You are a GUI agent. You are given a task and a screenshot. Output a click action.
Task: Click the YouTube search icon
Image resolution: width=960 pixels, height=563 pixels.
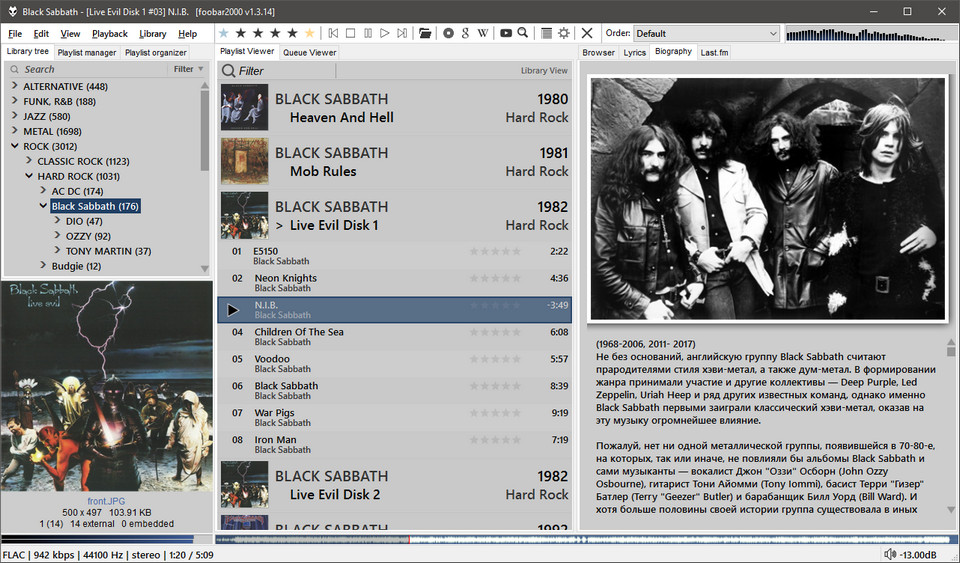pos(506,33)
